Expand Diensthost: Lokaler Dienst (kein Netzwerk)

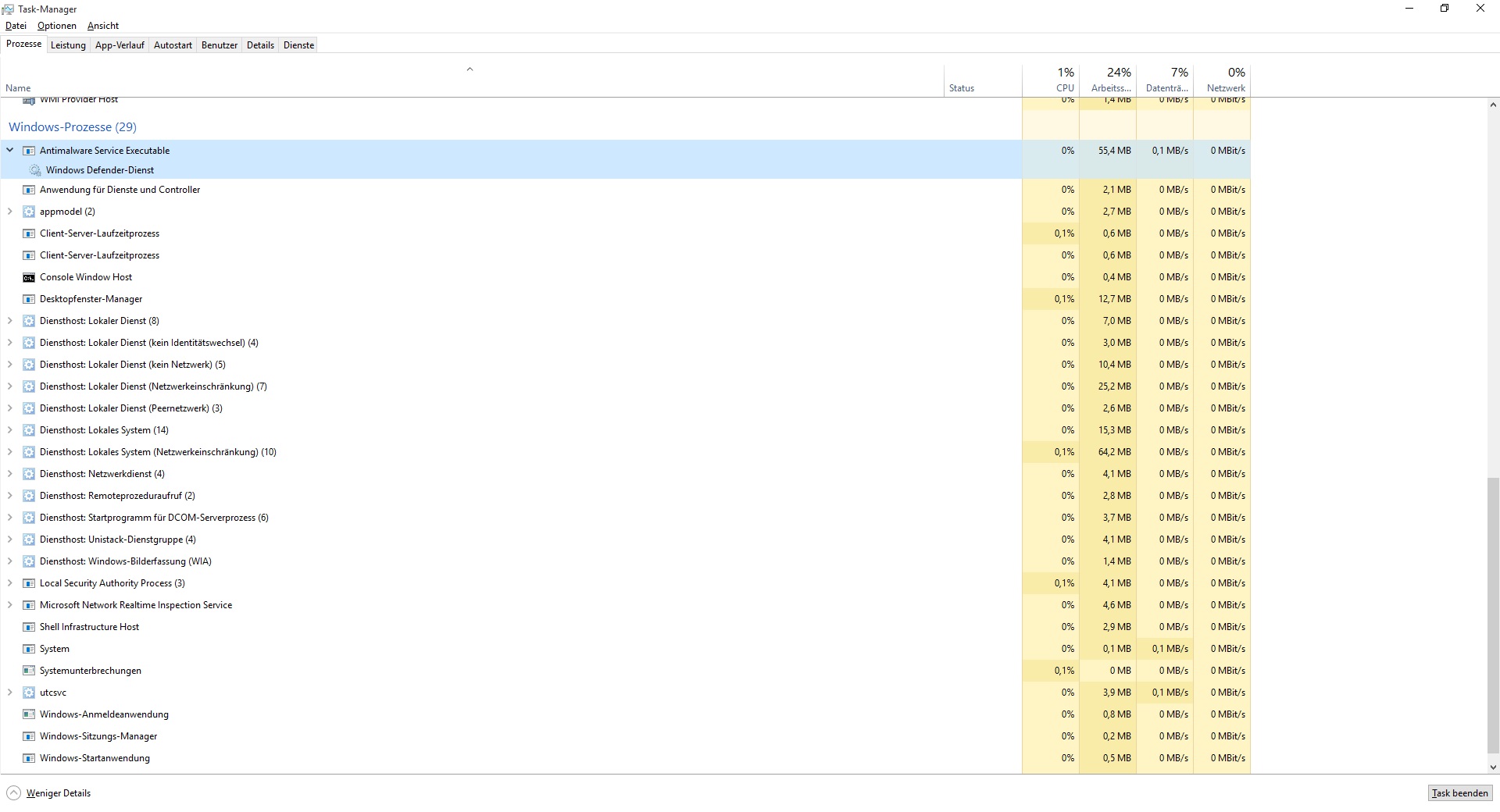(x=10, y=365)
